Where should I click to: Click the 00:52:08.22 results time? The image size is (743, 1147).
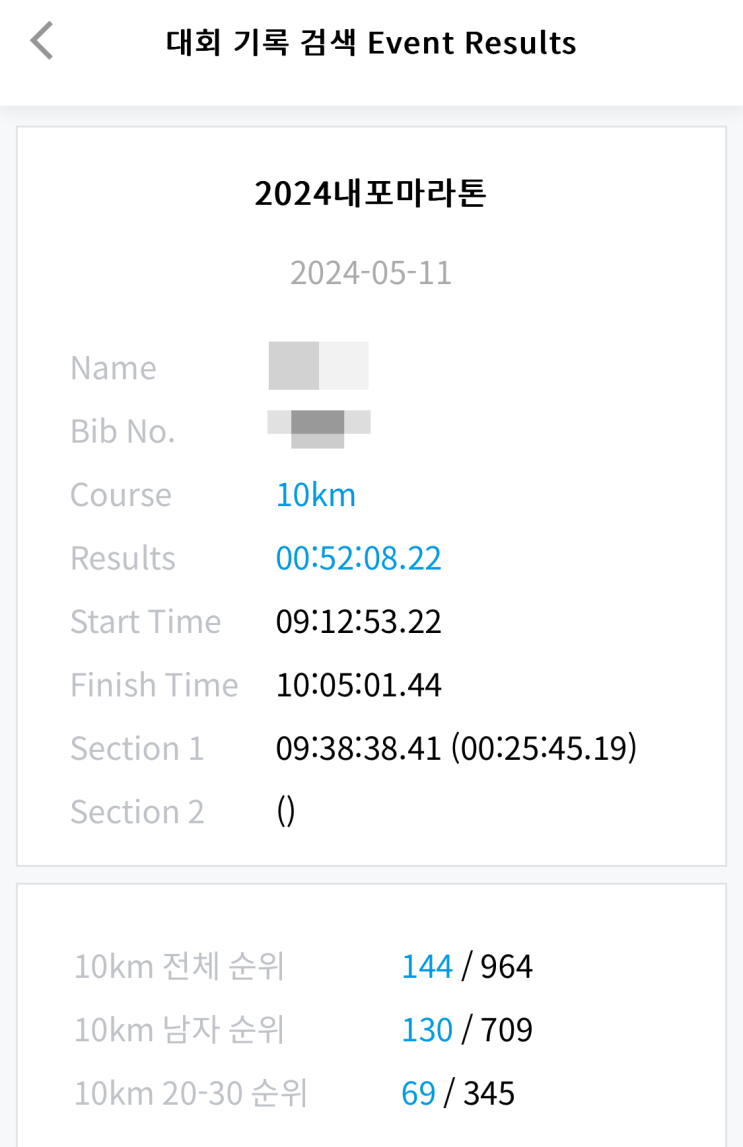pos(358,558)
